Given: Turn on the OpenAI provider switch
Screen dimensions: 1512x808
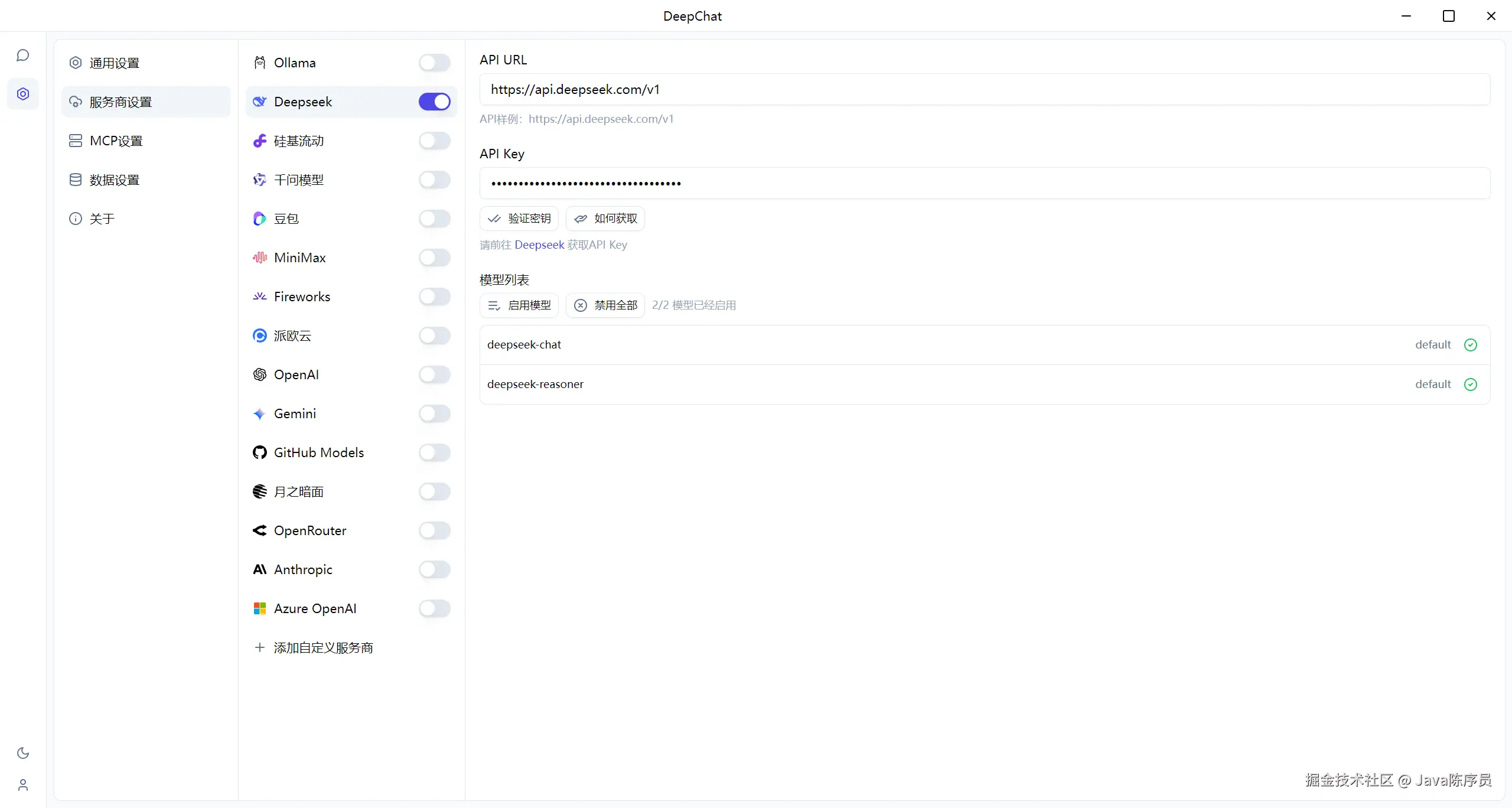Looking at the screenshot, I should coord(434,374).
